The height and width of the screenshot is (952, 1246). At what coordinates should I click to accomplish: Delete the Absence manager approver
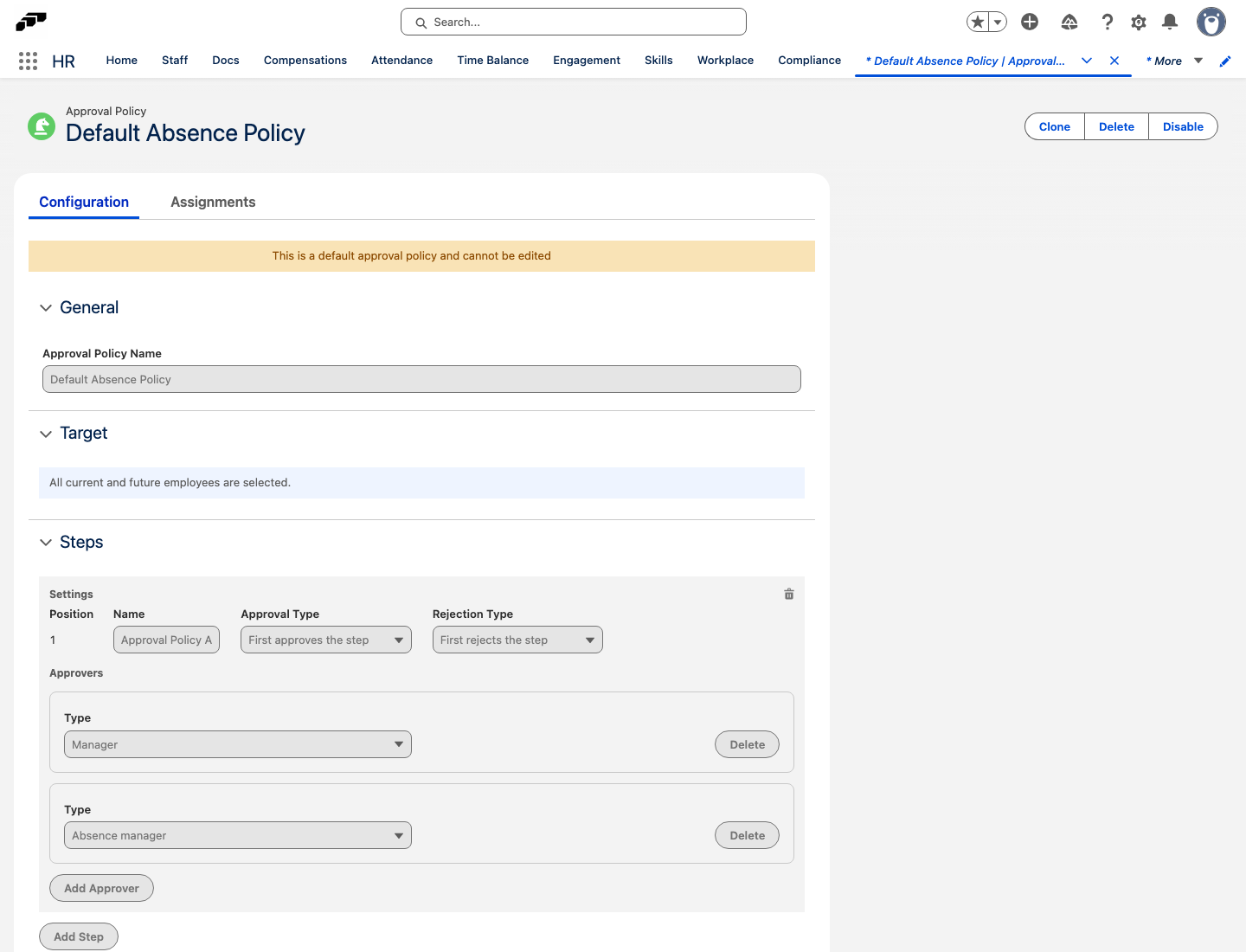pos(747,835)
